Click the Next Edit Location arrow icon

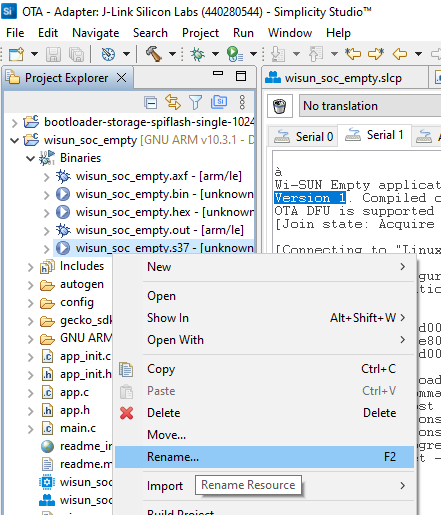click(376, 53)
